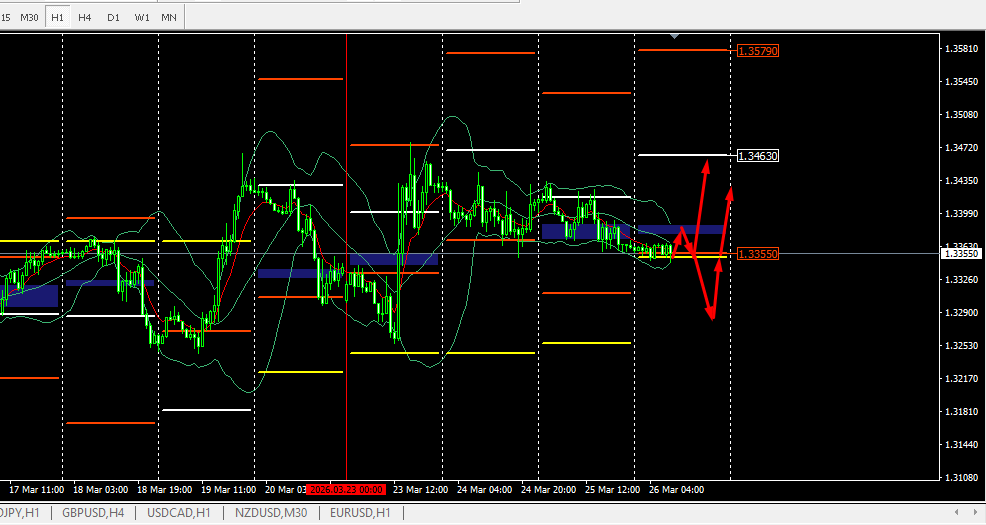Click the current price 1.33550 axis tag
This screenshot has height=525, width=986.
point(961,254)
